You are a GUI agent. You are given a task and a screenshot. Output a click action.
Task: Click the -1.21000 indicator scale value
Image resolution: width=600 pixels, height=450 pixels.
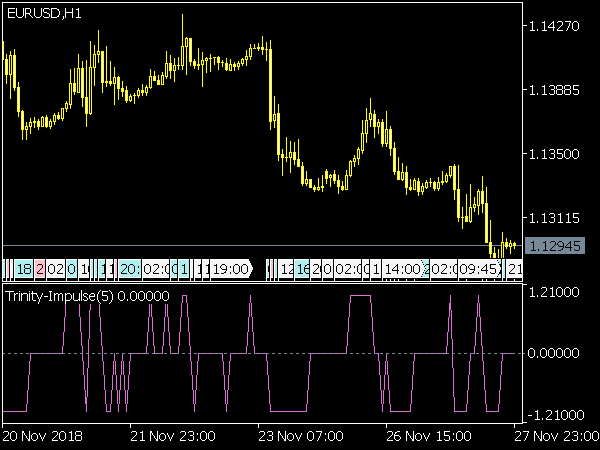pos(554,415)
